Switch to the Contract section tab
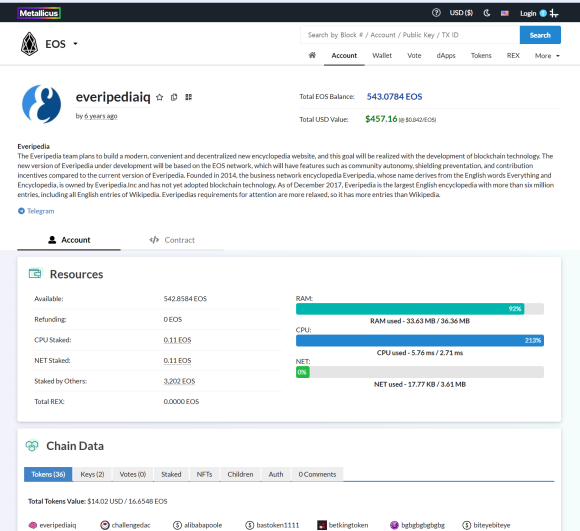This screenshot has height=531, width=580. click(172, 240)
